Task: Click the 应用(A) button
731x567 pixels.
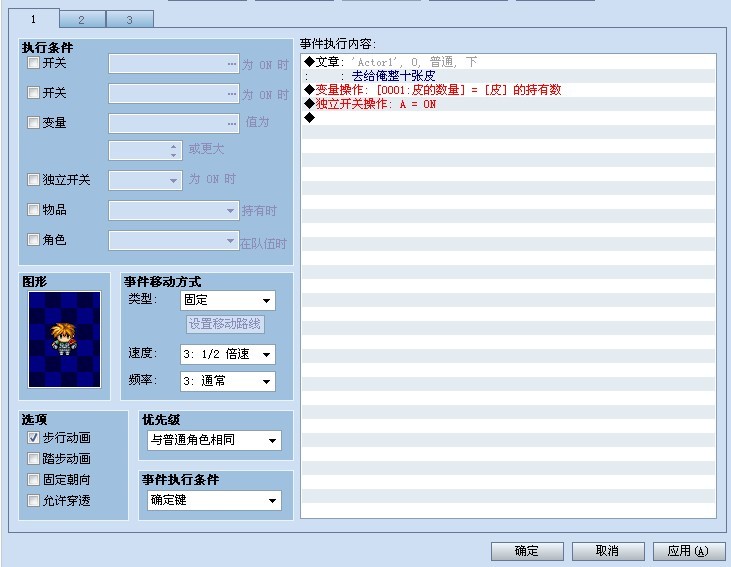Action: 689,551
